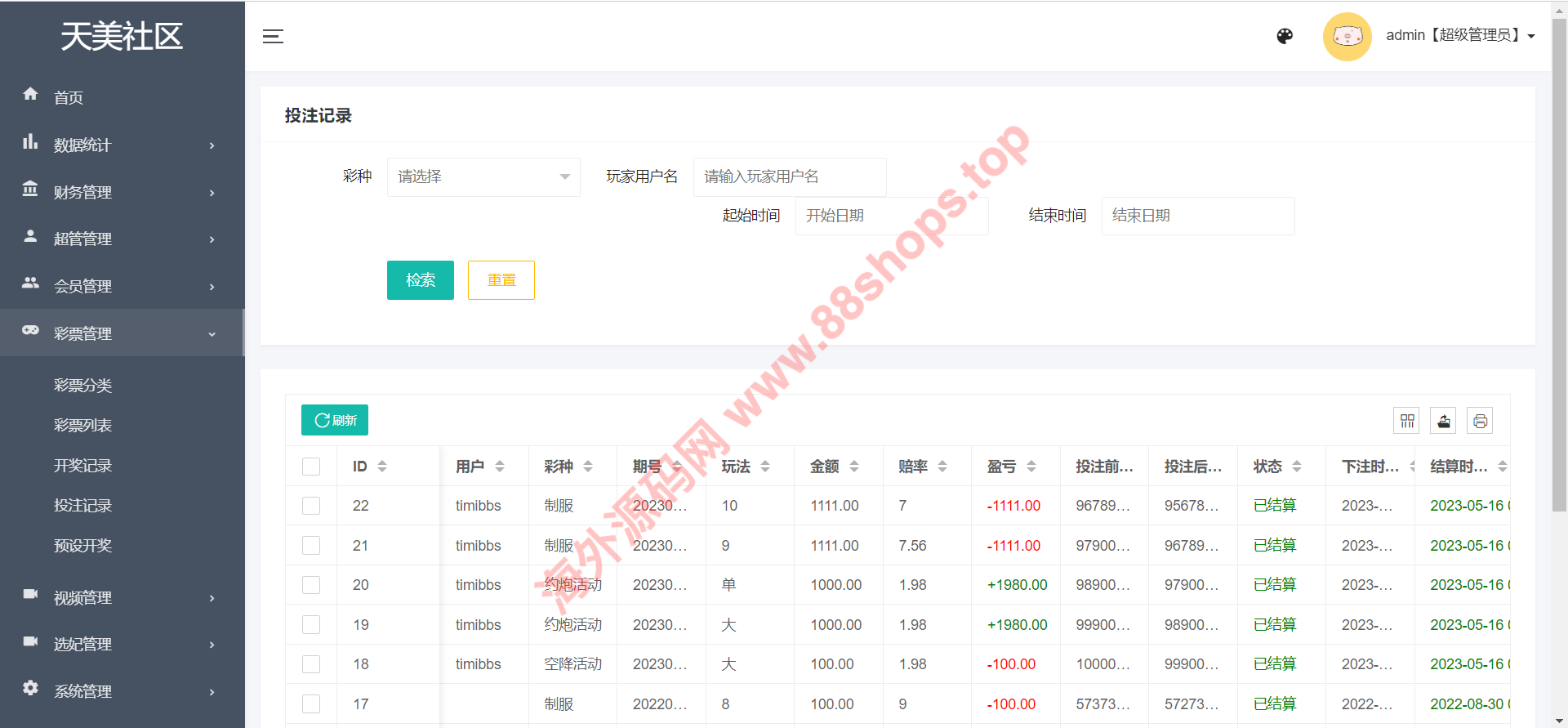Click the export table icon
The image size is (1568, 728).
click(1443, 421)
